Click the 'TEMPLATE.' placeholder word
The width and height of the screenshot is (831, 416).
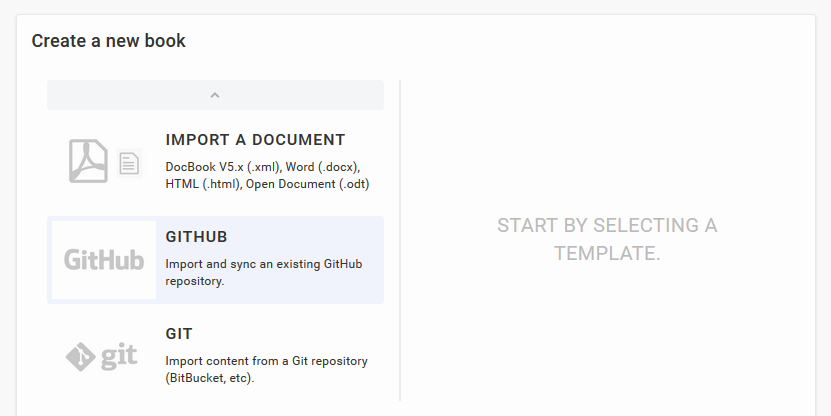pos(607,253)
